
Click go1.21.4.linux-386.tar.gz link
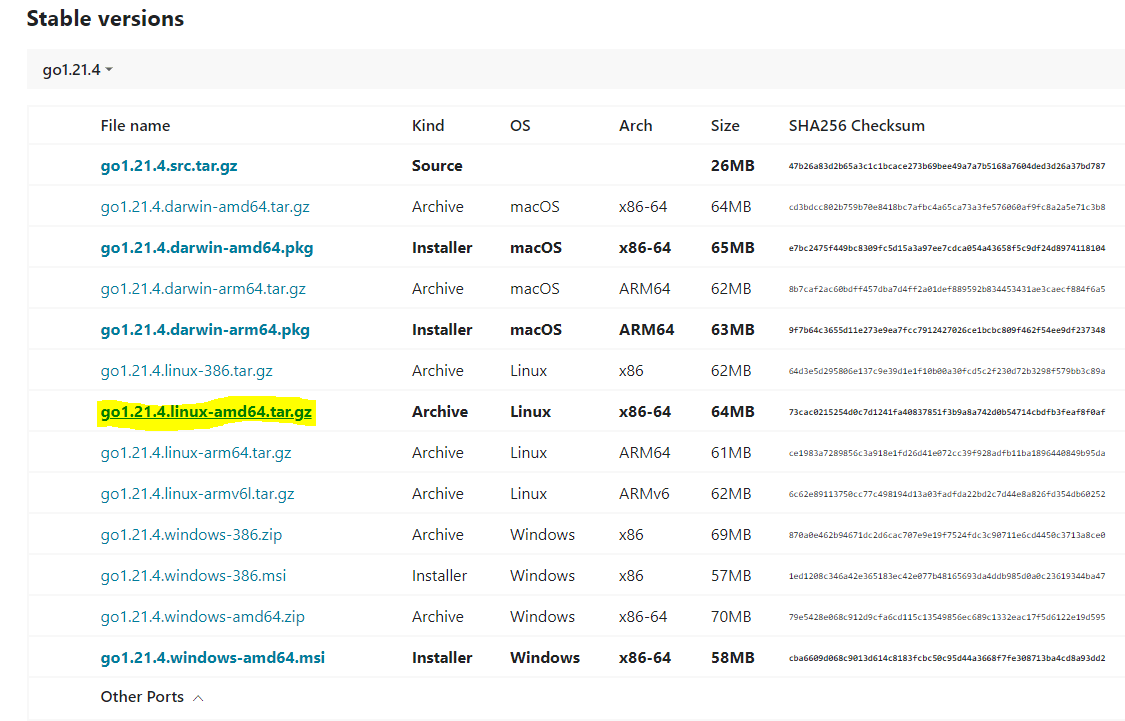186,371
